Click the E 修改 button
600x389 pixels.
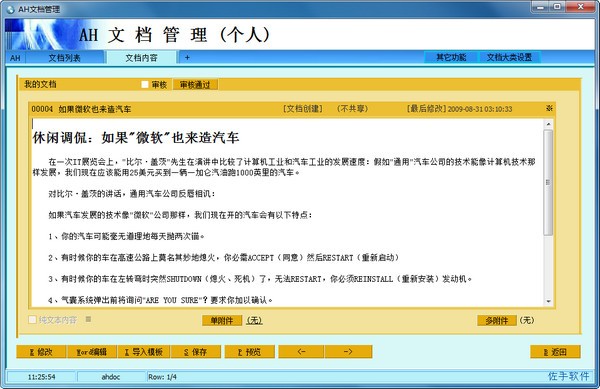point(41,352)
